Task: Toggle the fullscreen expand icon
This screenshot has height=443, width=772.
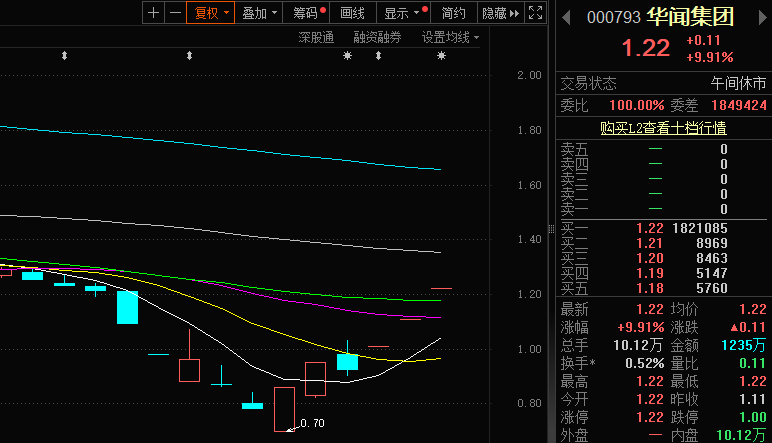Action: (x=537, y=13)
